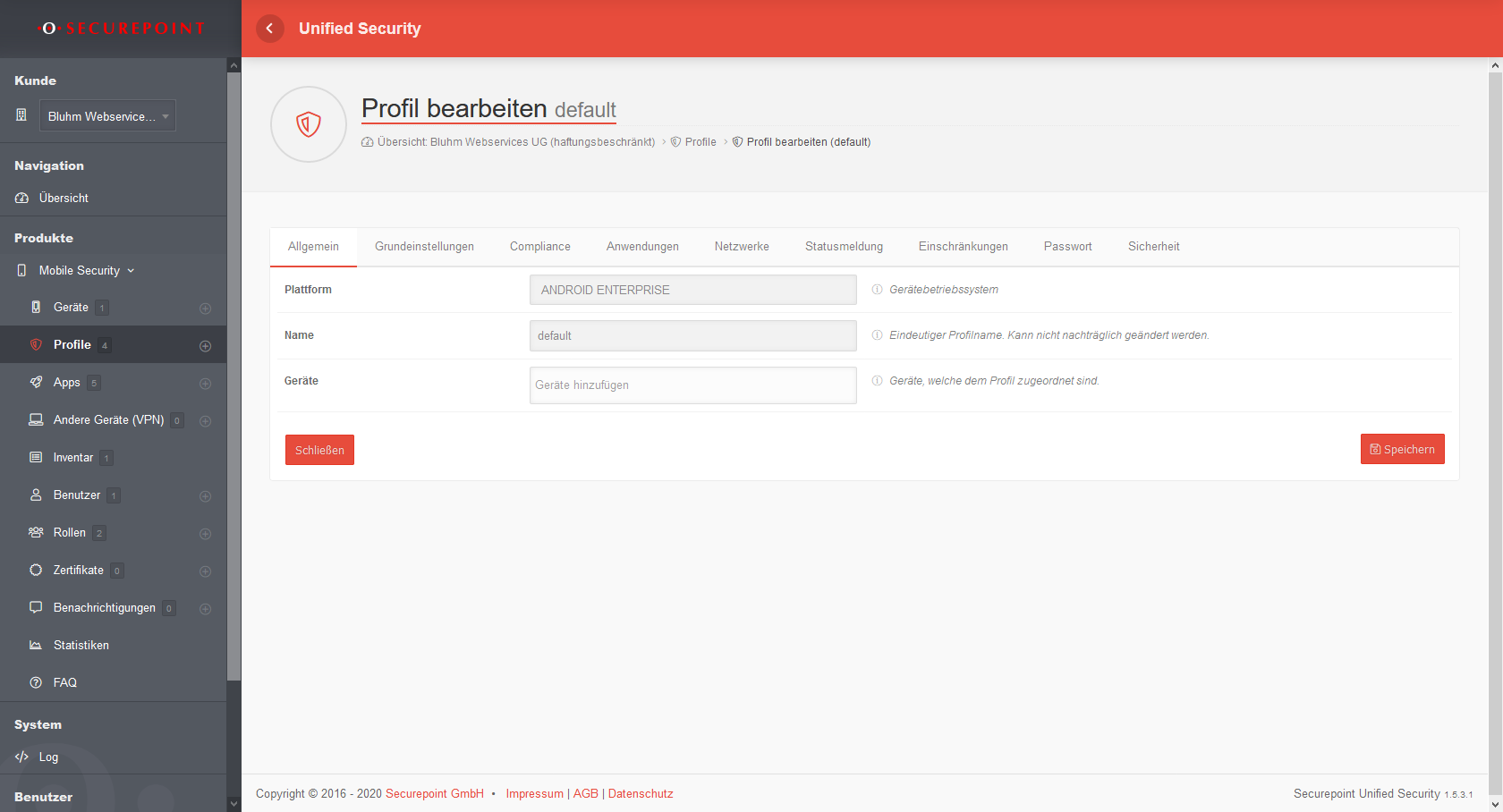Click info icon next to Gerätebetriebssystem

coord(877,290)
